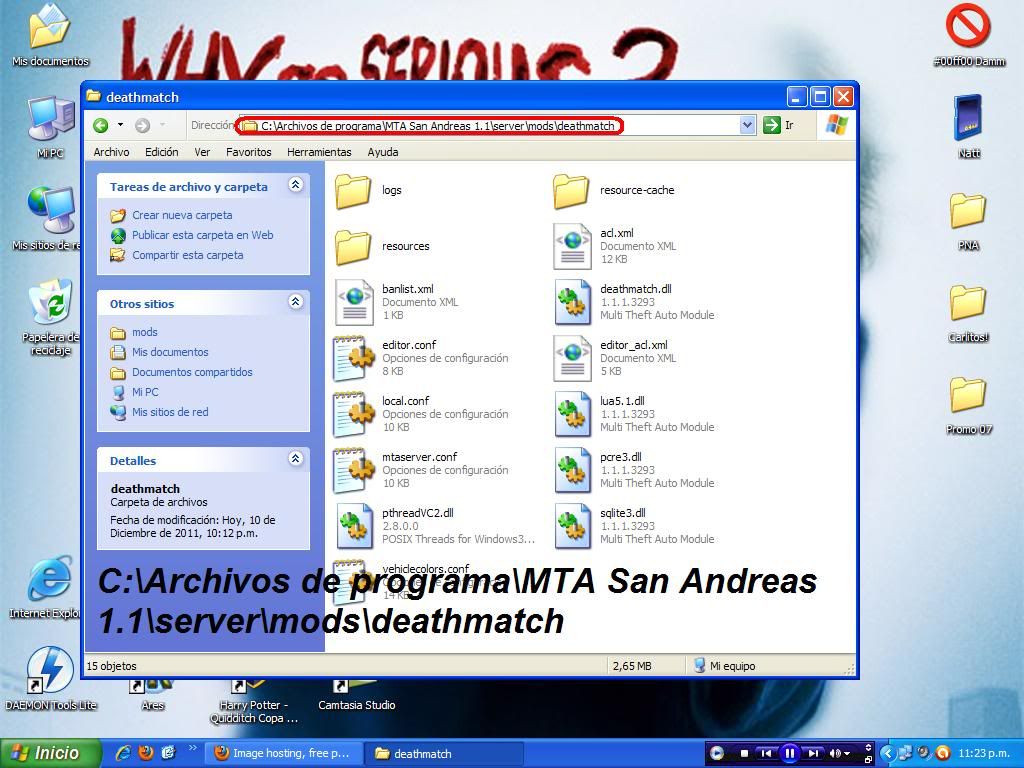The height and width of the screenshot is (768, 1024).
Task: Open the Edición menu
Action: coord(161,152)
